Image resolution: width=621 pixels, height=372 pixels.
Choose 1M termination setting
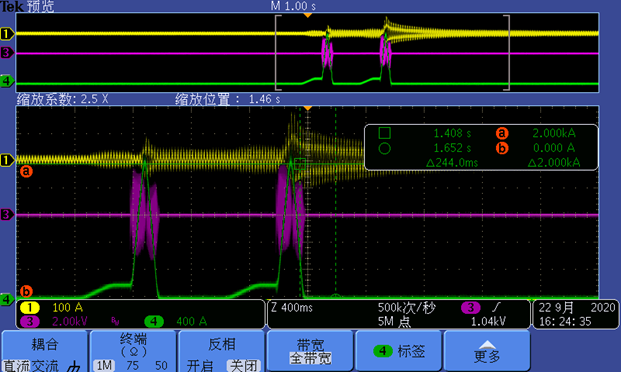(x=104, y=366)
